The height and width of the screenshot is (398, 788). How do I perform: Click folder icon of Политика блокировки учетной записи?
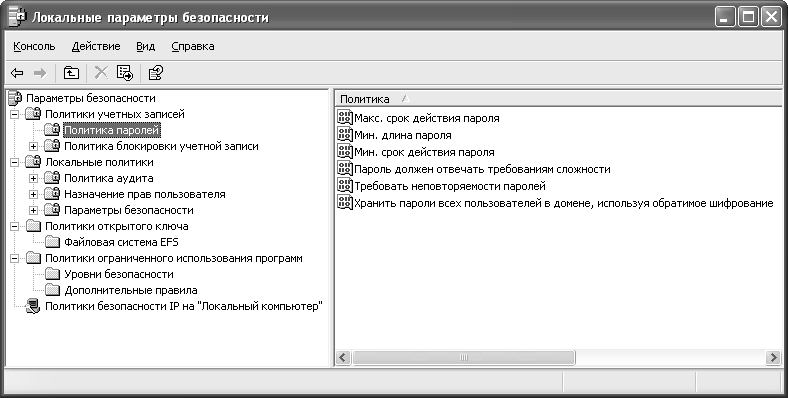pos(52,146)
